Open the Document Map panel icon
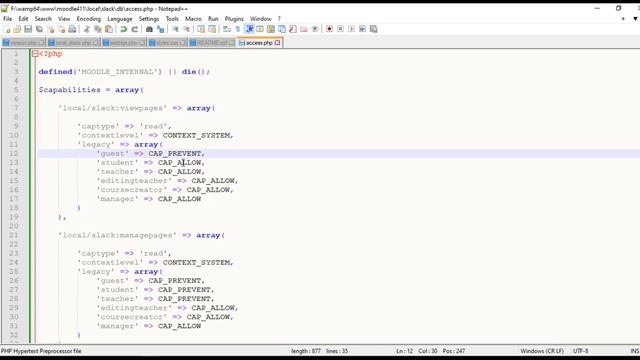The height and width of the screenshot is (360, 640). click(x=271, y=29)
